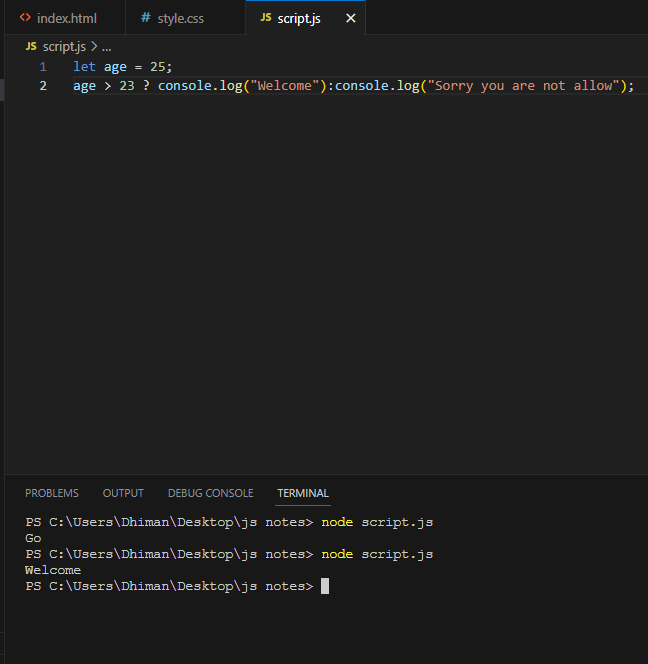Click the "Welcome" string in line 2
The image size is (648, 664).
coord(285,86)
